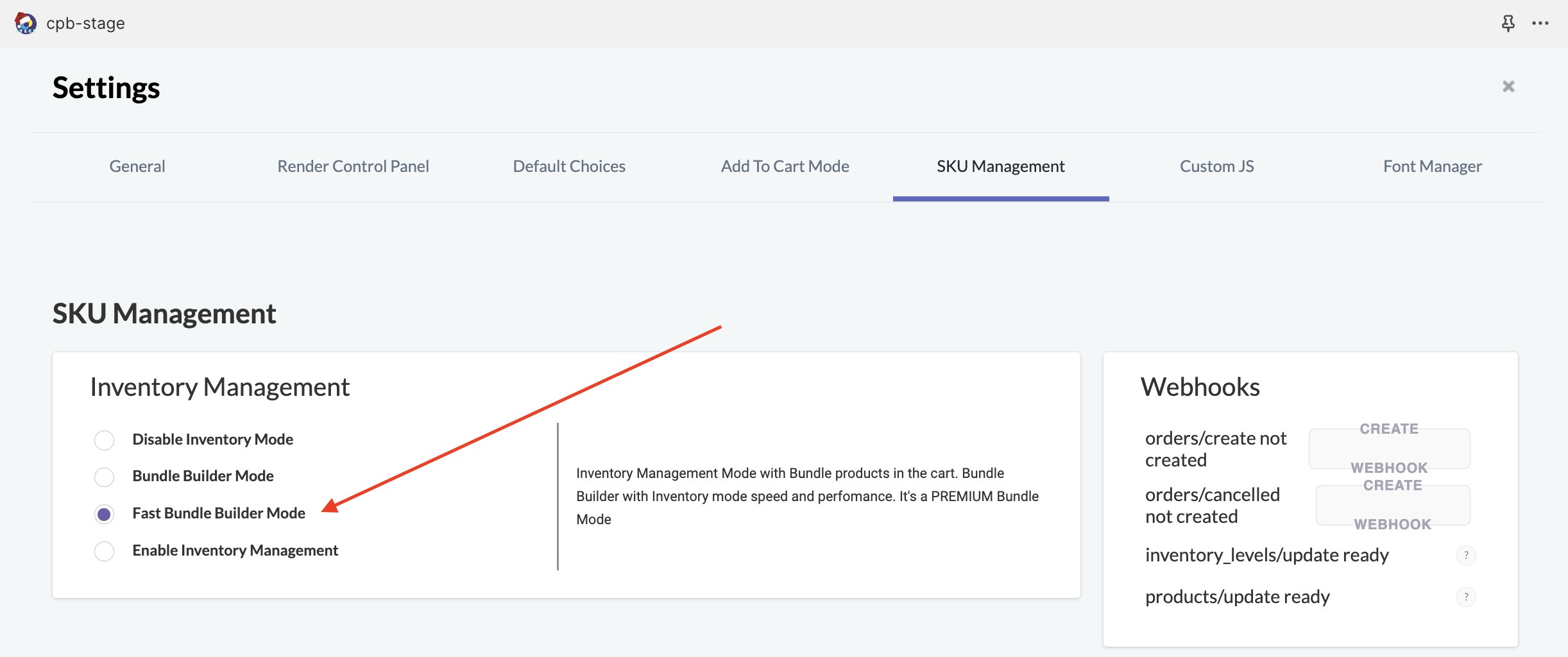Open the Custom JS tab
This screenshot has height=657, width=1568.
click(x=1216, y=167)
